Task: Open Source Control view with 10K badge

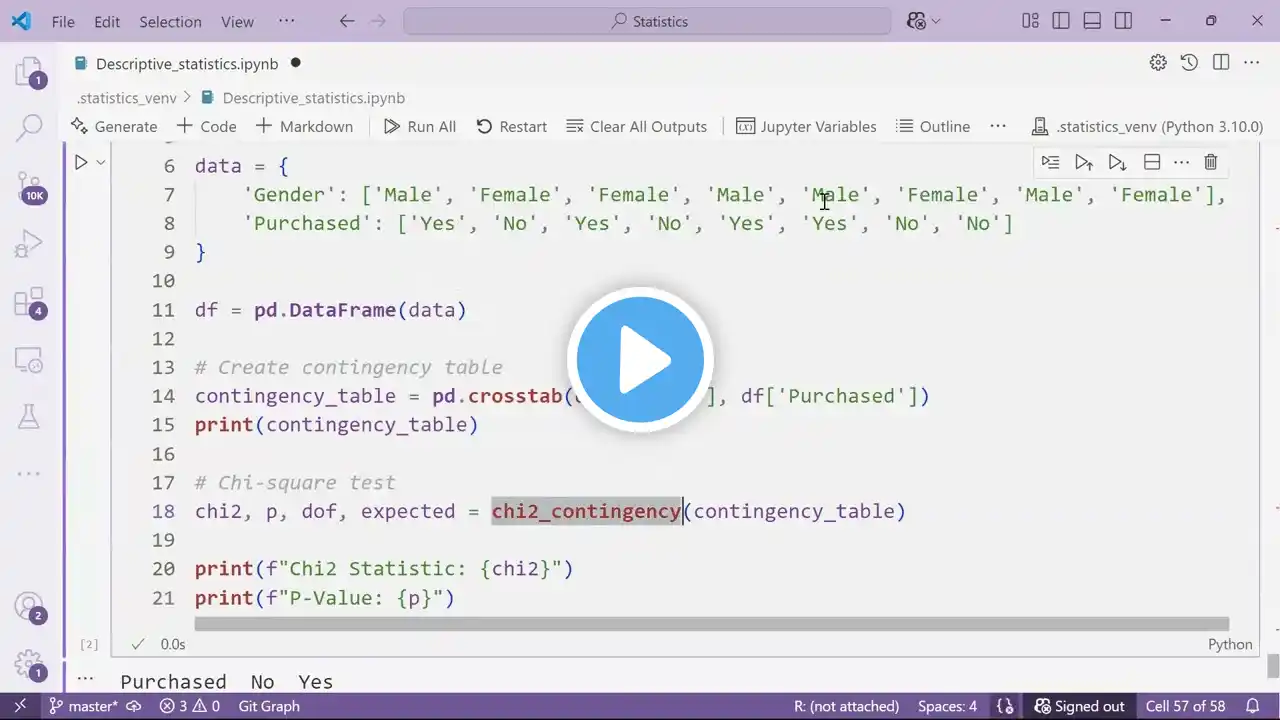Action: point(29,185)
